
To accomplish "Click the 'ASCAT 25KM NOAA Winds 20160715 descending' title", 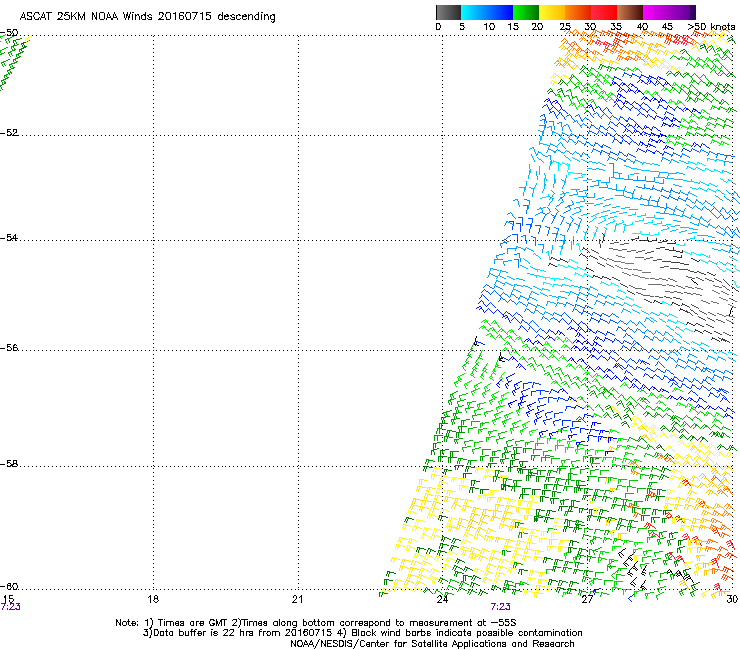I will [147, 16].
